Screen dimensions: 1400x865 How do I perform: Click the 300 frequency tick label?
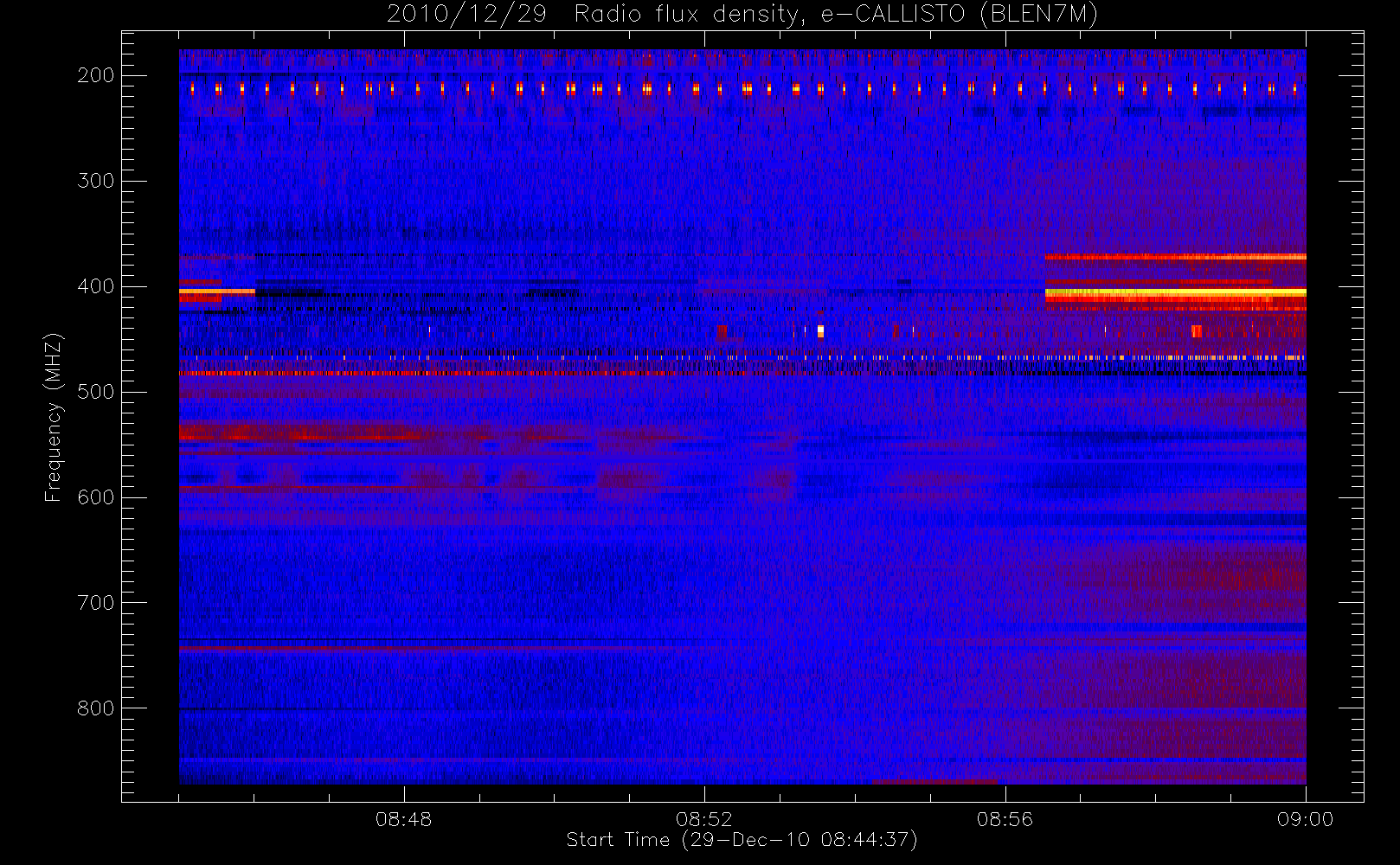(96, 181)
